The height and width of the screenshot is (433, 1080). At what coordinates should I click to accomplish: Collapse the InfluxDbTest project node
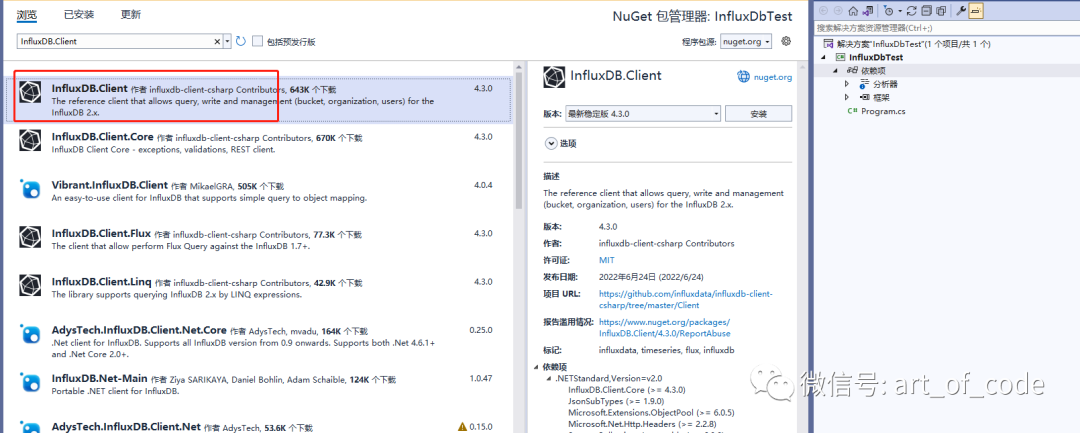[823, 57]
